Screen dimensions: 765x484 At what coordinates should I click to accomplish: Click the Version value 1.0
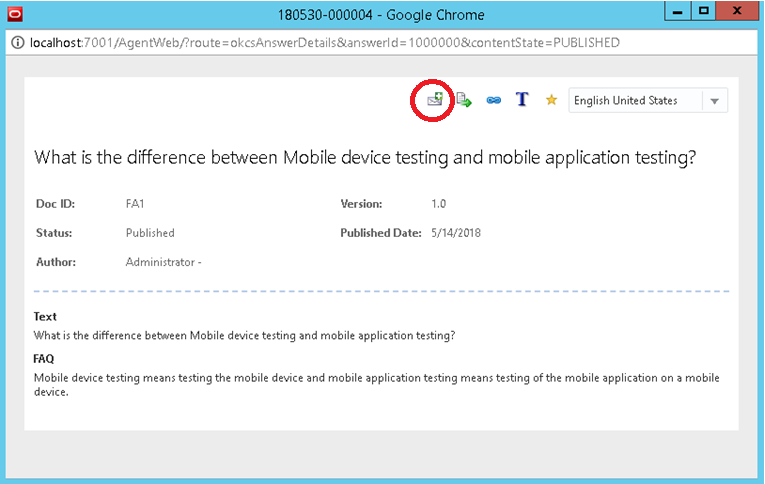click(x=439, y=204)
